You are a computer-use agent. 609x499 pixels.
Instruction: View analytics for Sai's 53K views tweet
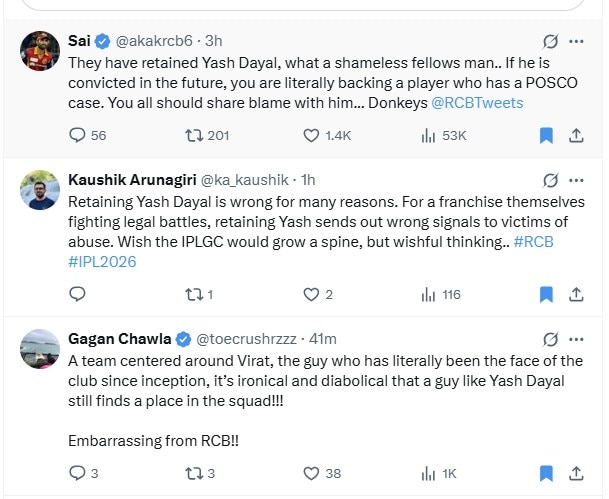point(429,135)
